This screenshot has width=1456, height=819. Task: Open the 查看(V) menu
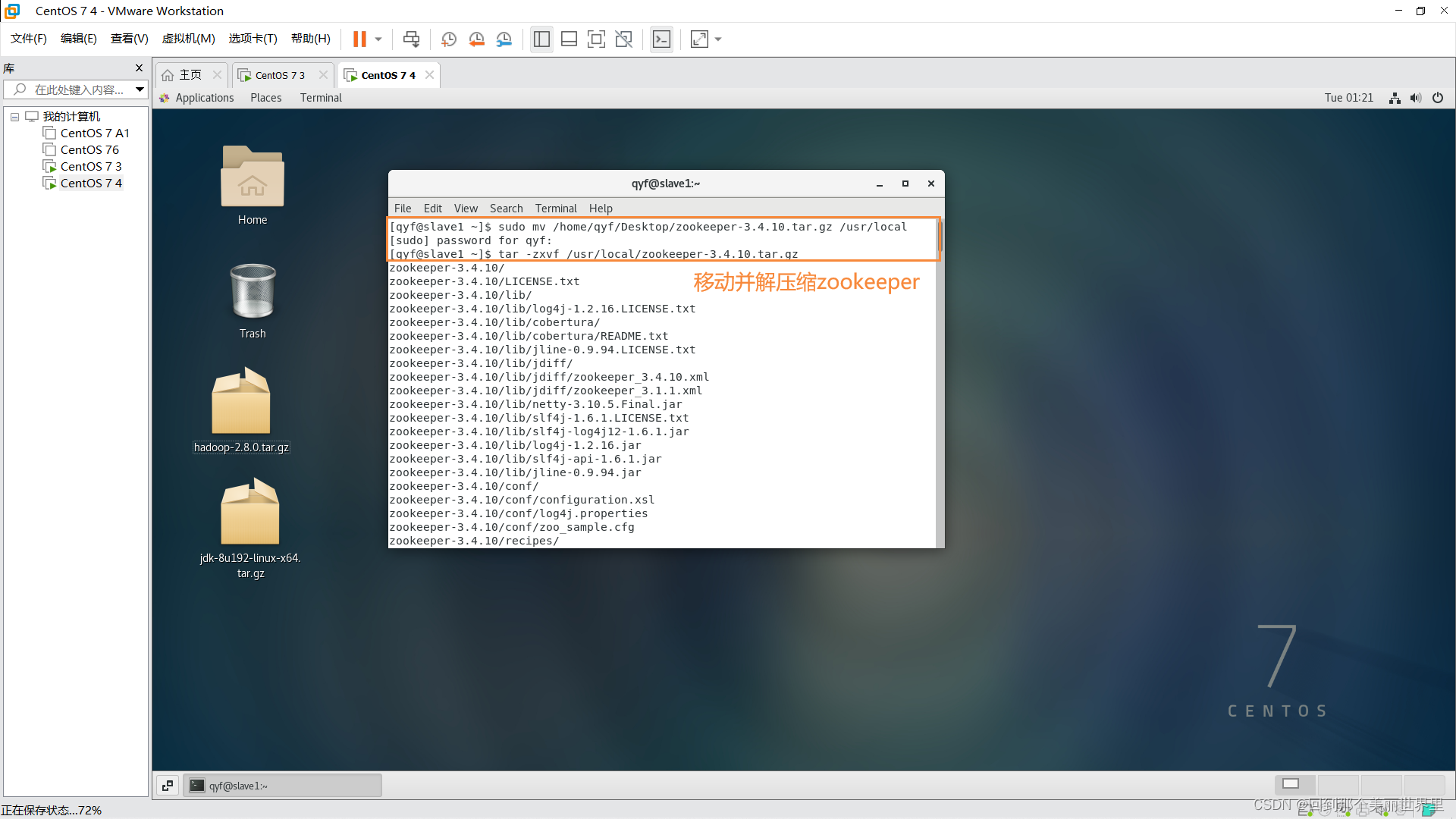pyautogui.click(x=130, y=39)
